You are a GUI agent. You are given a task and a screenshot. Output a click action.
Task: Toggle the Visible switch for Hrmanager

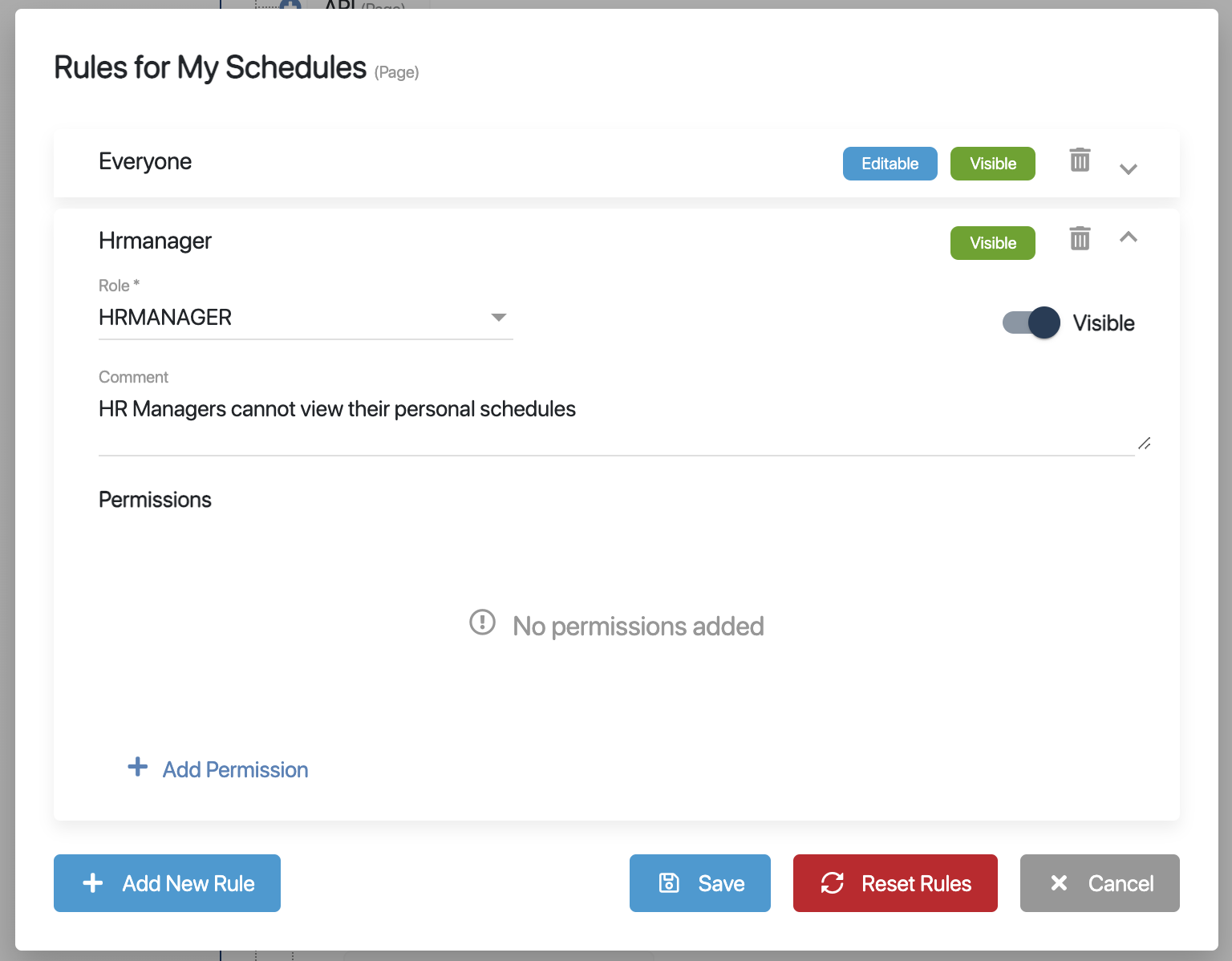tap(1031, 322)
